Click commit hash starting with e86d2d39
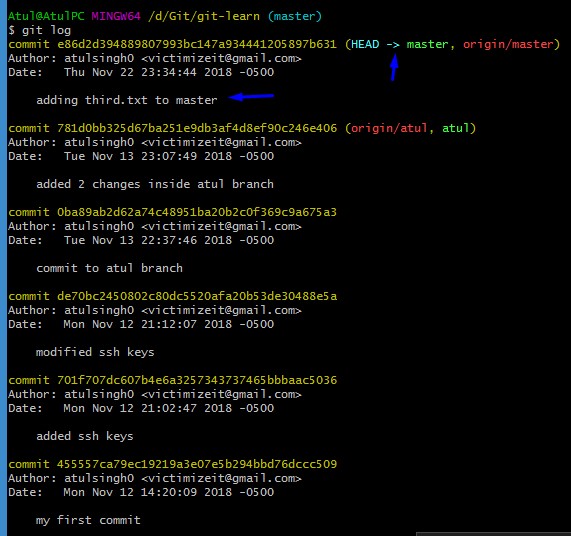The image size is (571, 536). (x=197, y=44)
